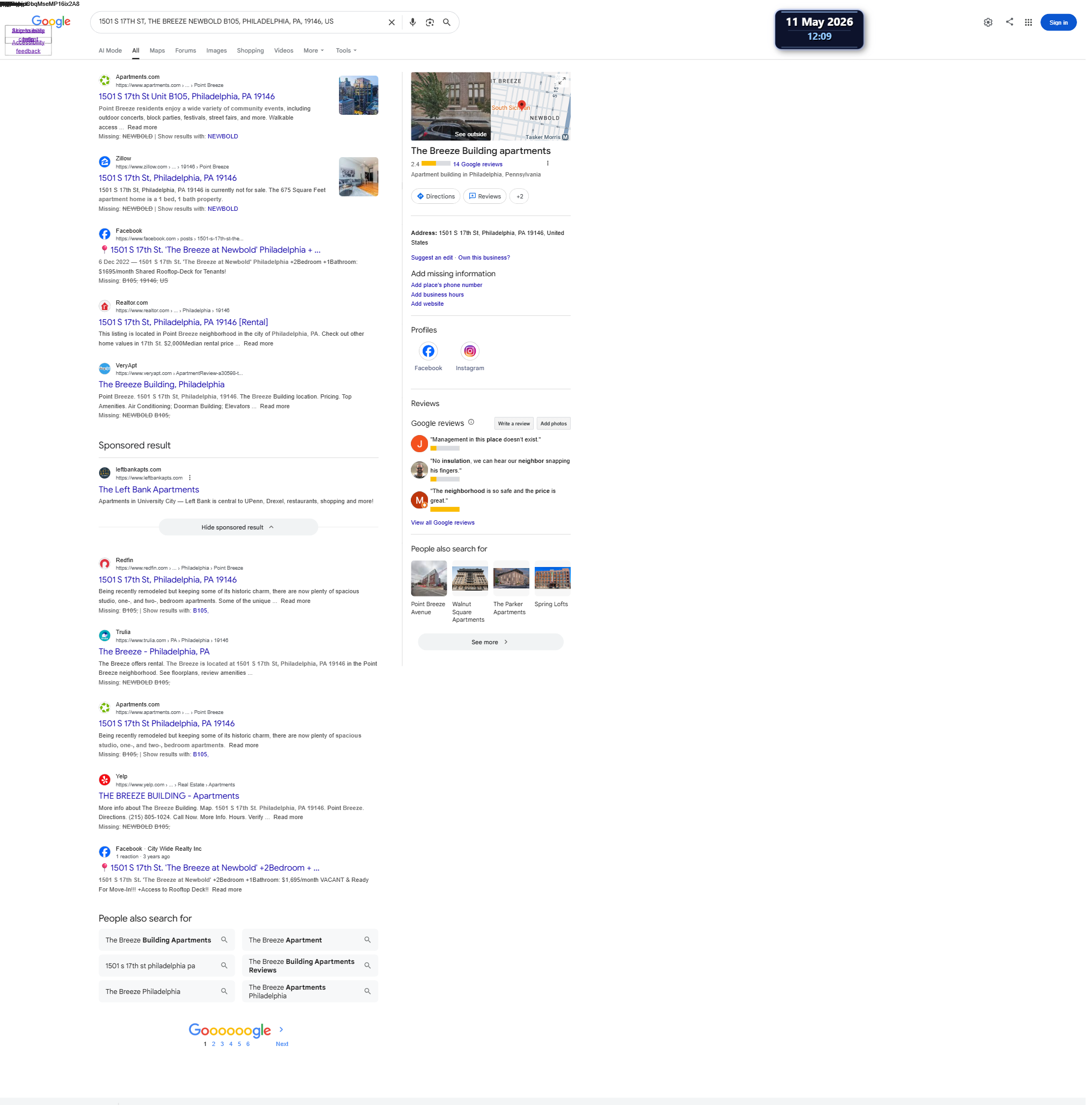This screenshot has height=1105, width=1092.
Task: Click the Zillow favicon in the second result
Action: tap(105, 162)
